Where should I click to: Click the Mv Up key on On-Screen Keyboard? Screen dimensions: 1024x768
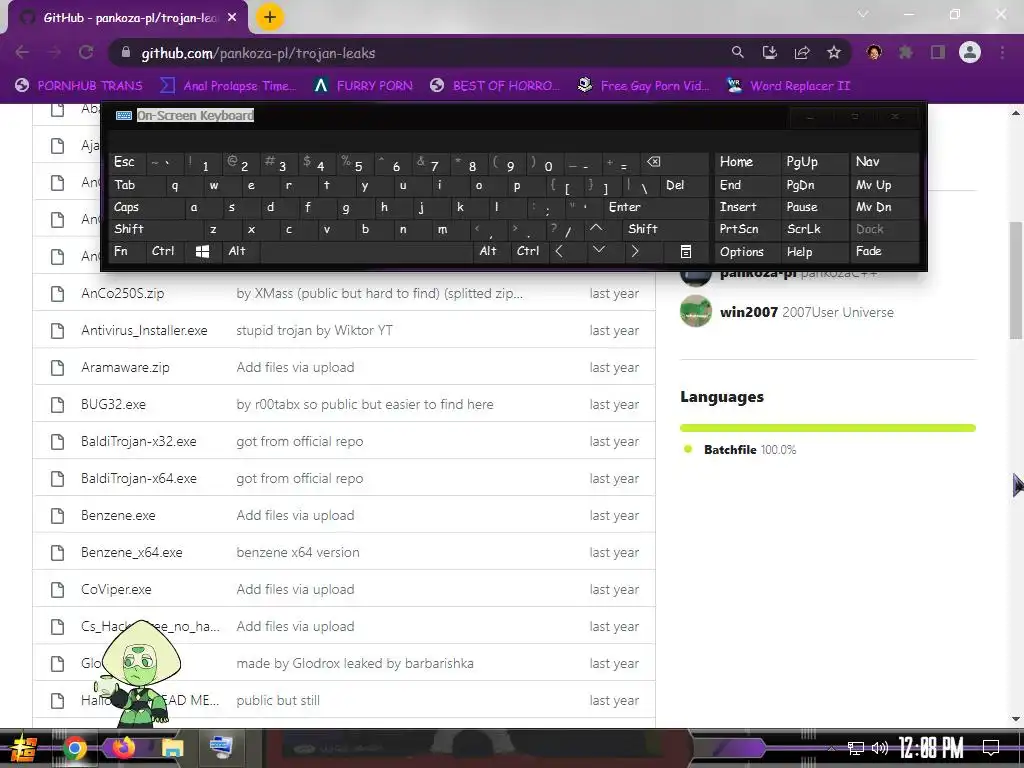(x=885, y=185)
